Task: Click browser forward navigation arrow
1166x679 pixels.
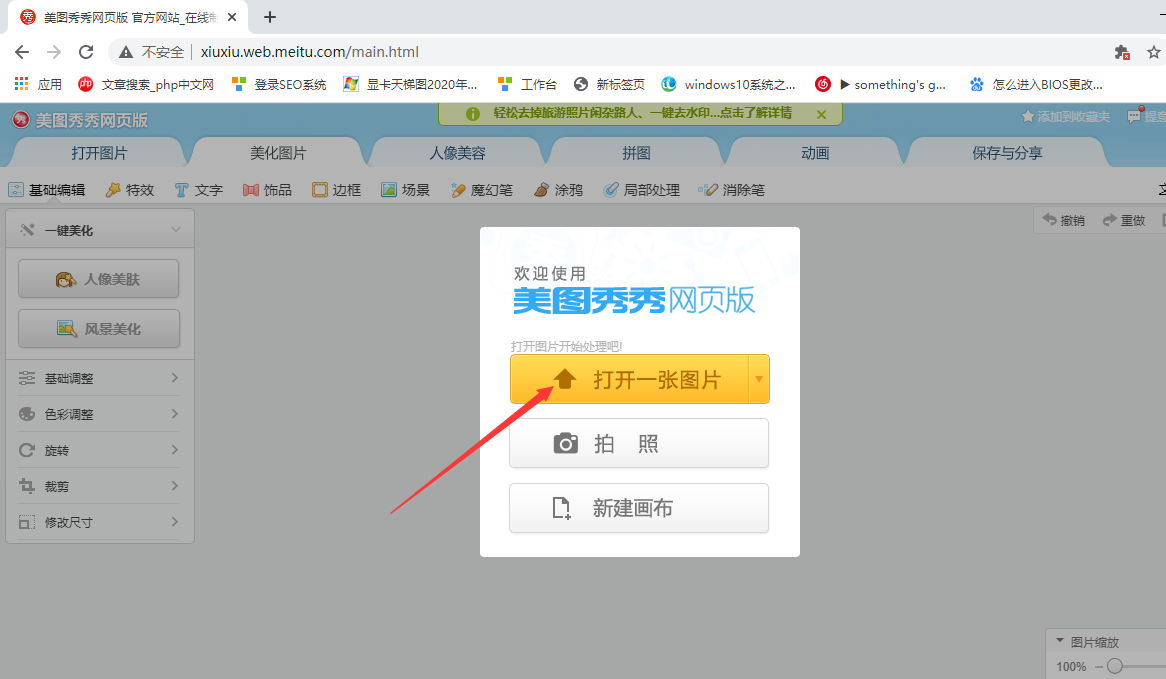Action: pos(54,52)
